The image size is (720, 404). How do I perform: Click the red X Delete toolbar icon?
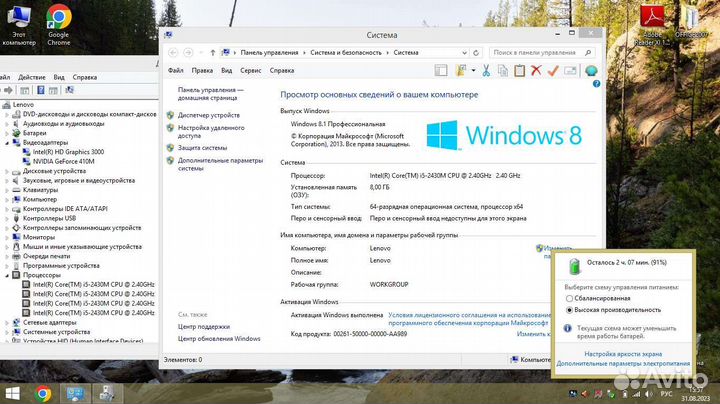point(536,71)
